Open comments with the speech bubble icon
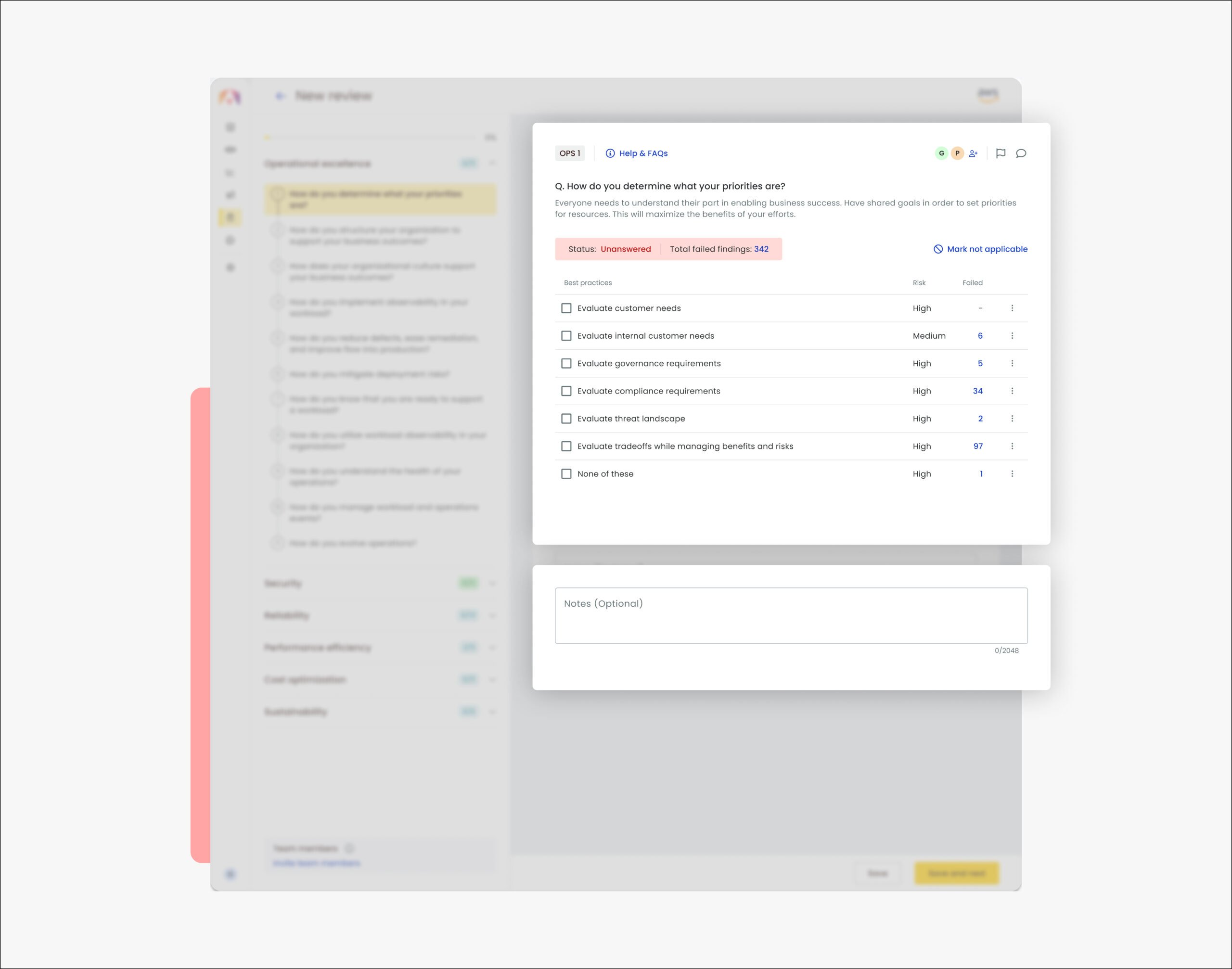The width and height of the screenshot is (1232, 969). click(1021, 153)
